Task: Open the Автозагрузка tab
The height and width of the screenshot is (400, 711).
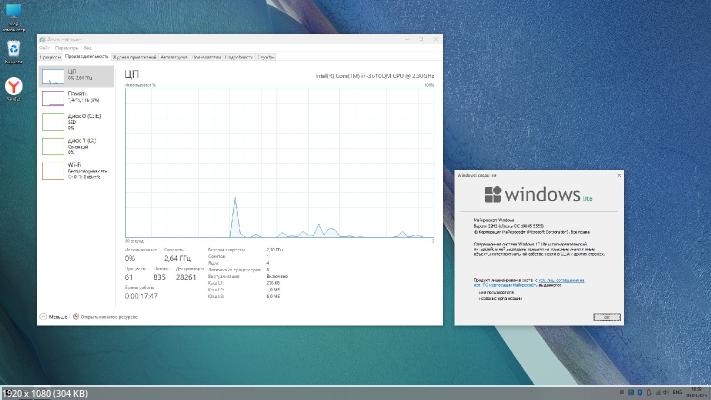Action: pyautogui.click(x=174, y=57)
